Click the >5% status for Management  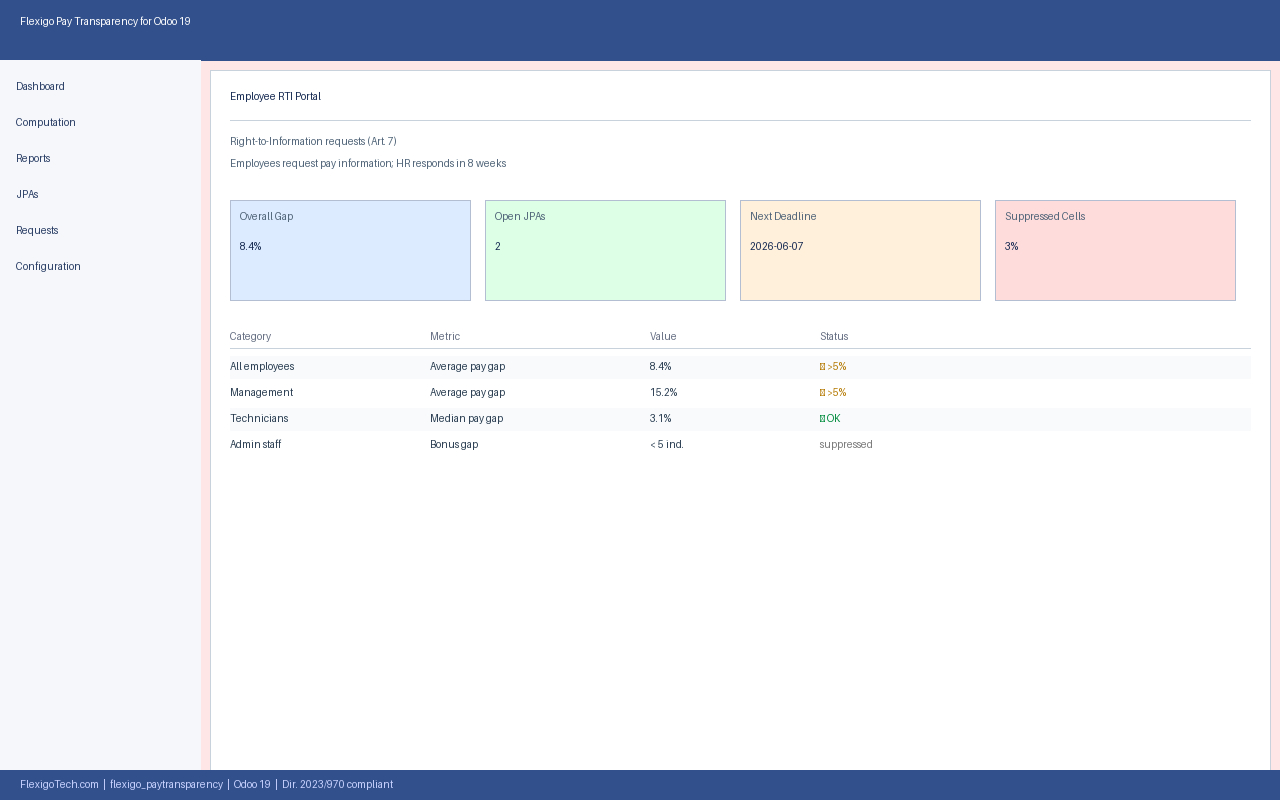point(833,393)
